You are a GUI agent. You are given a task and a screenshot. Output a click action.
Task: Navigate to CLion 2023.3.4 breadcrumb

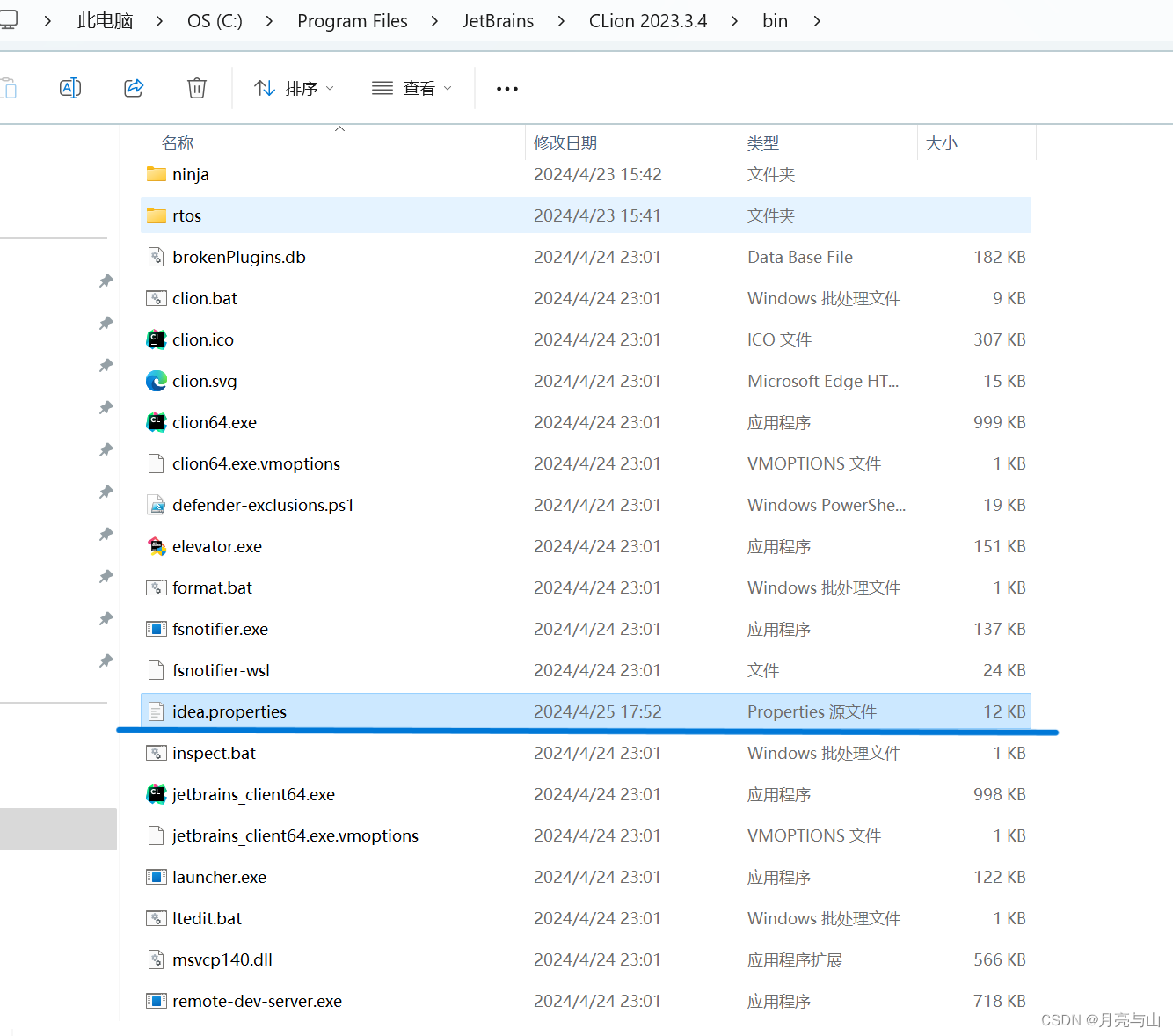(648, 21)
